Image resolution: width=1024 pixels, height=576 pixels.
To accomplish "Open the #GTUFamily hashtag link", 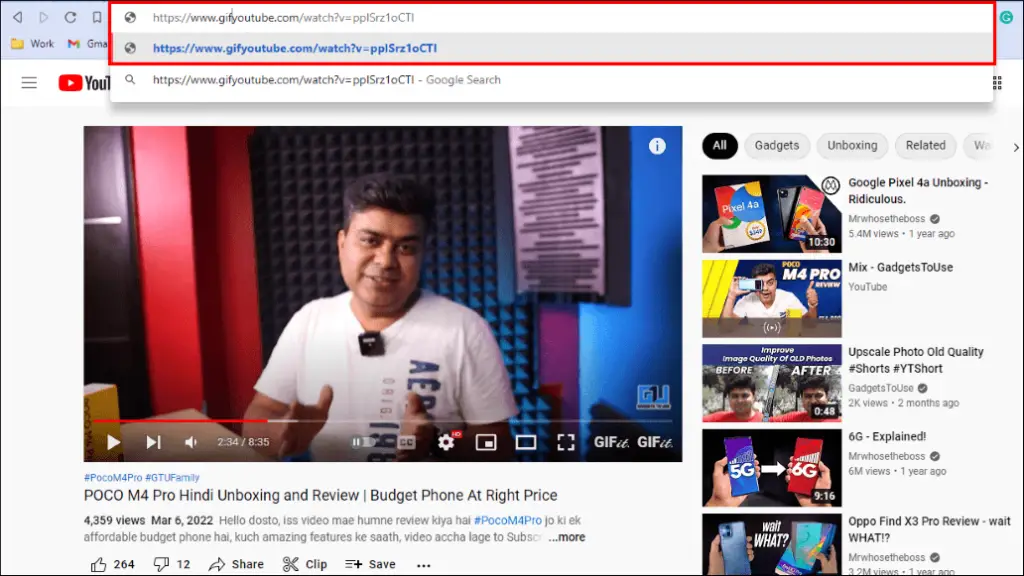I will click(172, 477).
